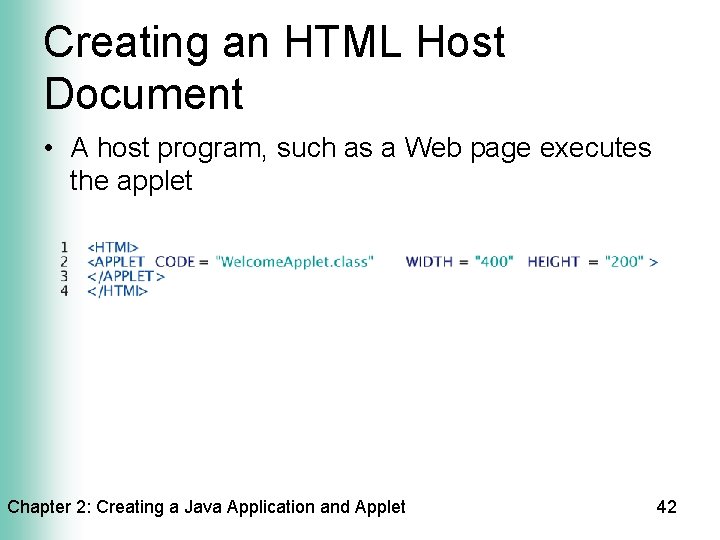Click the bullet text 'A host program, such as a Web page'

click(299, 148)
